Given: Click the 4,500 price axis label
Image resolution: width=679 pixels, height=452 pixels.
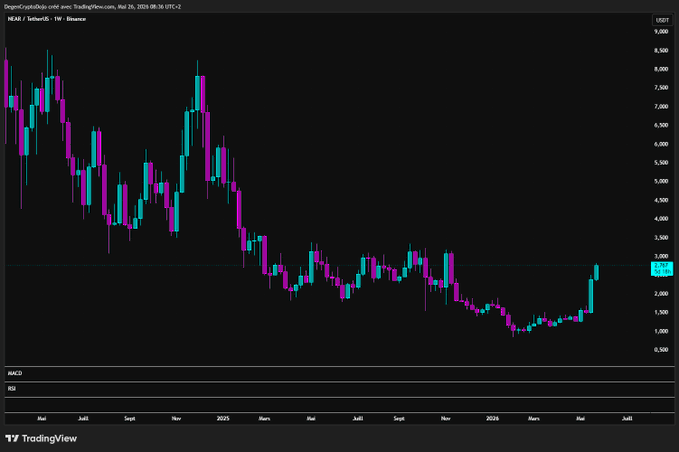Looking at the screenshot, I should (661, 200).
